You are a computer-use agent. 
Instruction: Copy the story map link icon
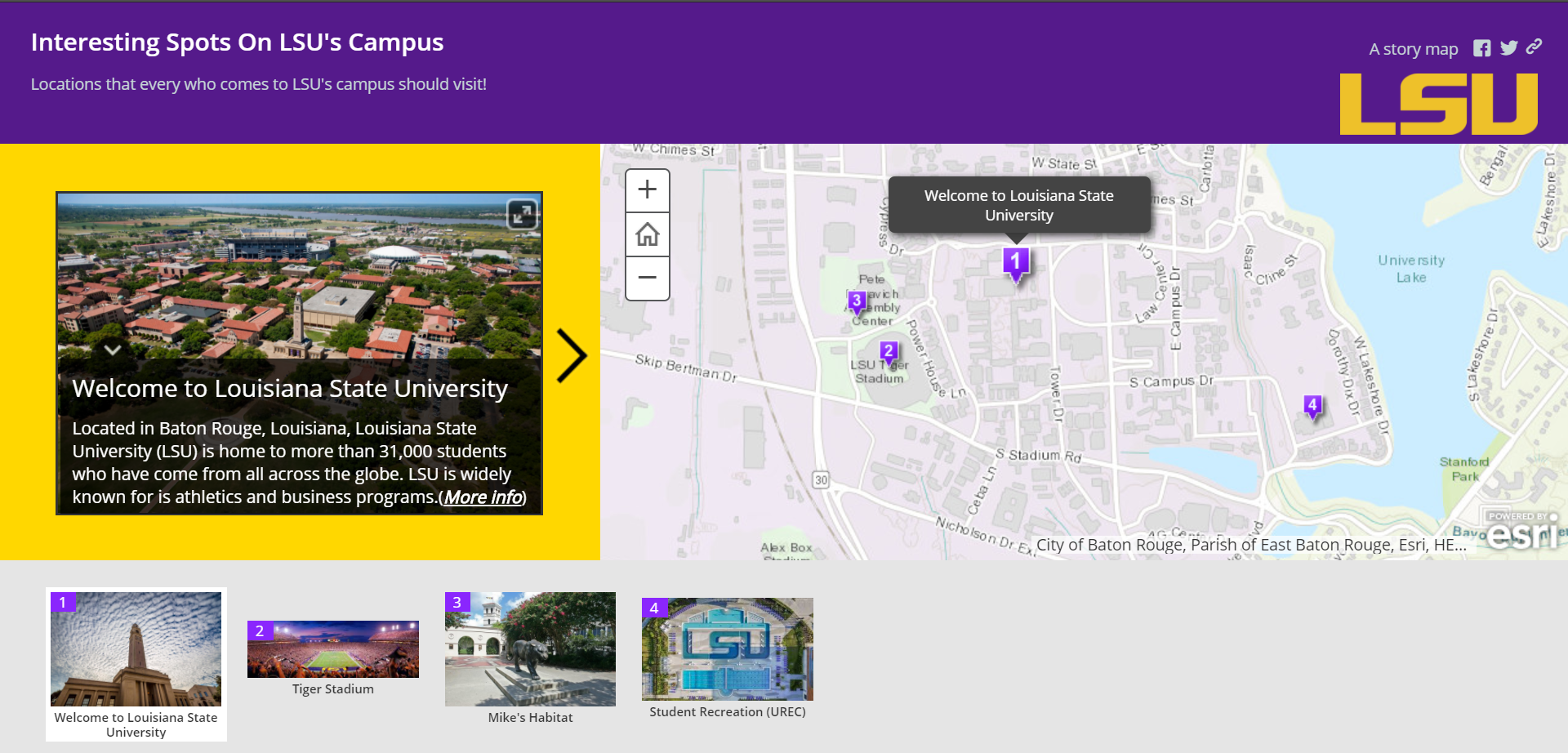tap(1535, 47)
